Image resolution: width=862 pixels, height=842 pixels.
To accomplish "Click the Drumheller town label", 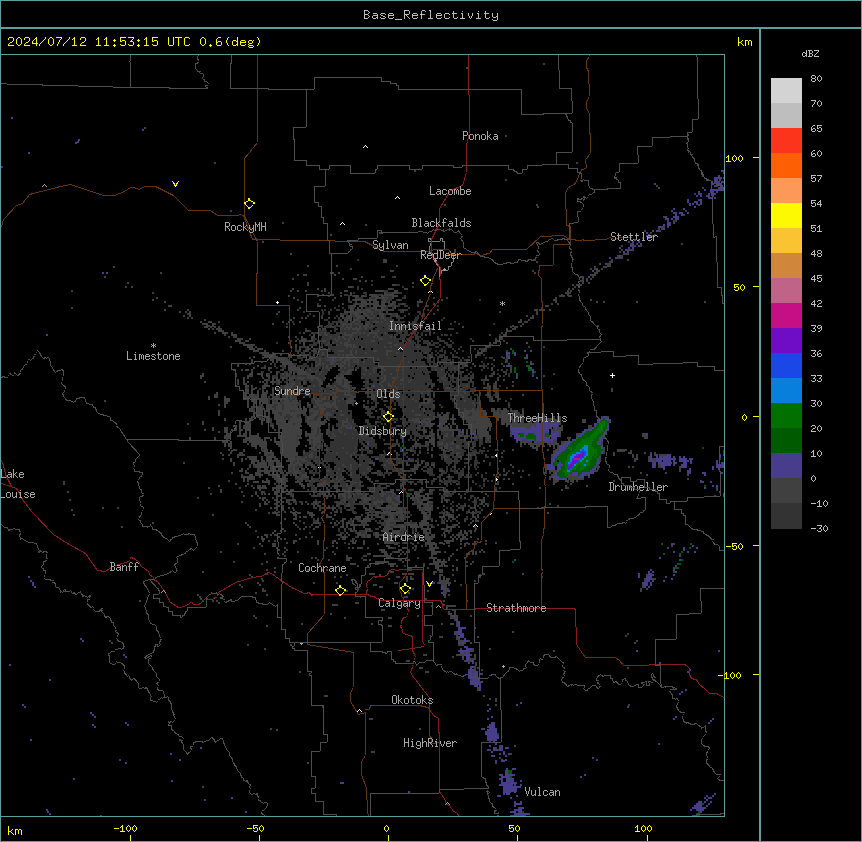I will pos(638,487).
